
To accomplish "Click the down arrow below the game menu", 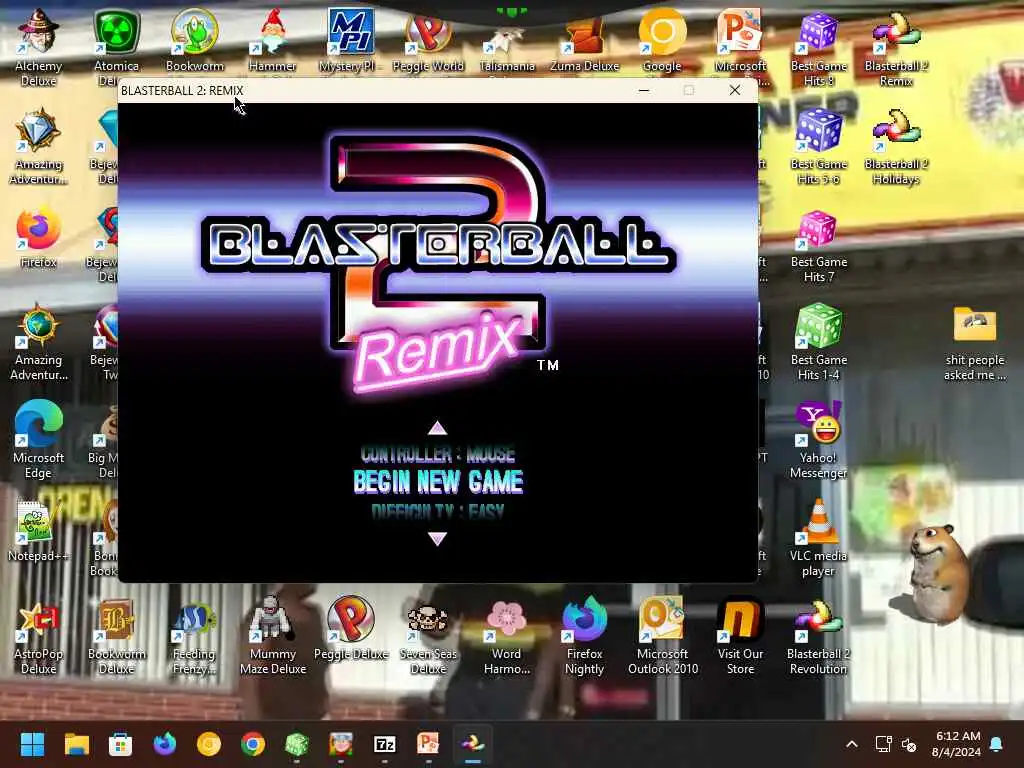I will (x=437, y=538).
